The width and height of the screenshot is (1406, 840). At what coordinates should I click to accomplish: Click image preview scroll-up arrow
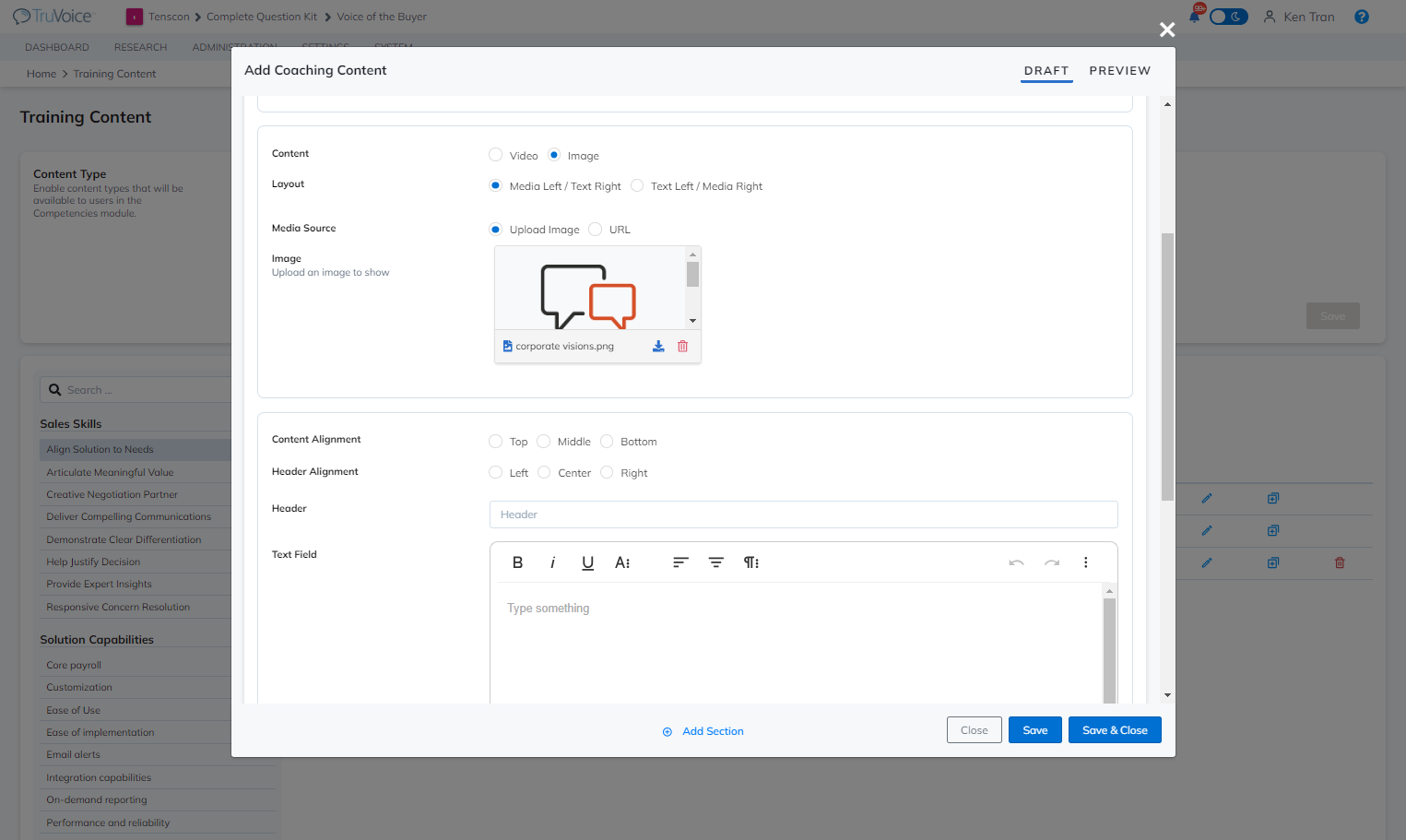[x=692, y=254]
